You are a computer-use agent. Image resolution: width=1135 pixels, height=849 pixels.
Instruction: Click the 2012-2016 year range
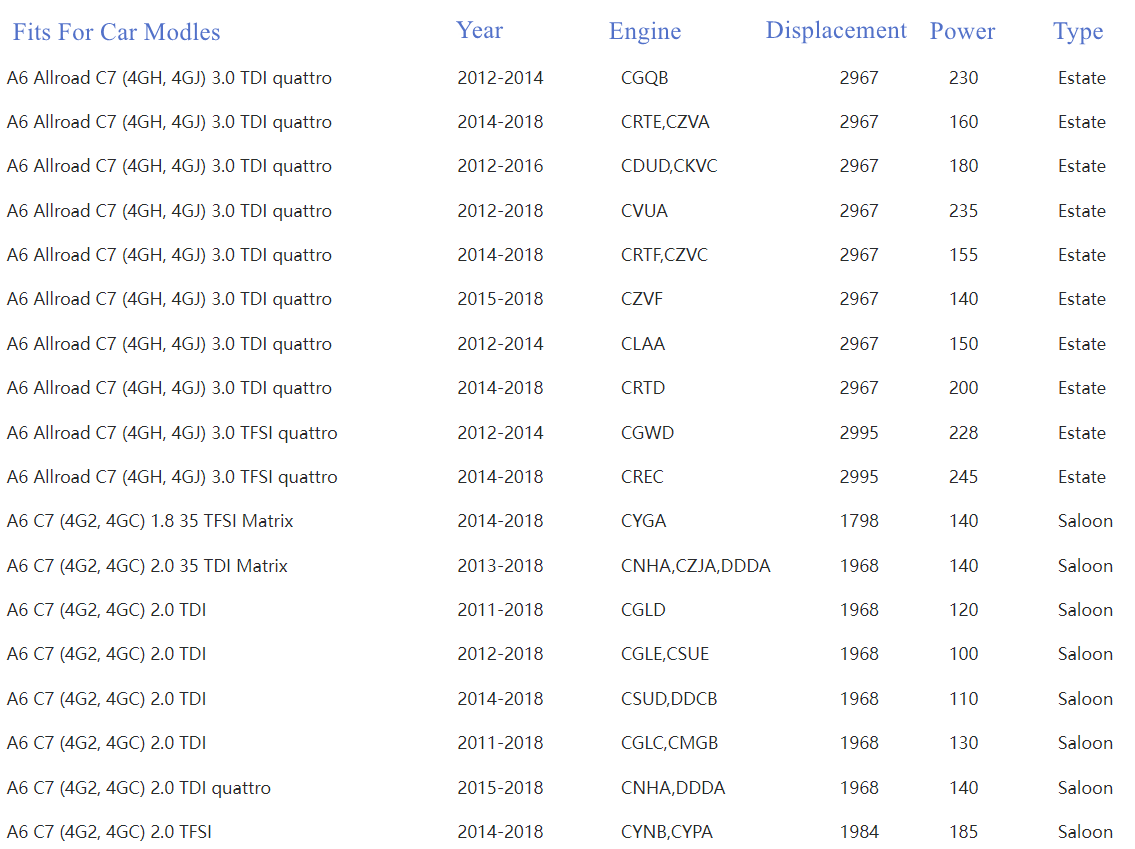500,166
